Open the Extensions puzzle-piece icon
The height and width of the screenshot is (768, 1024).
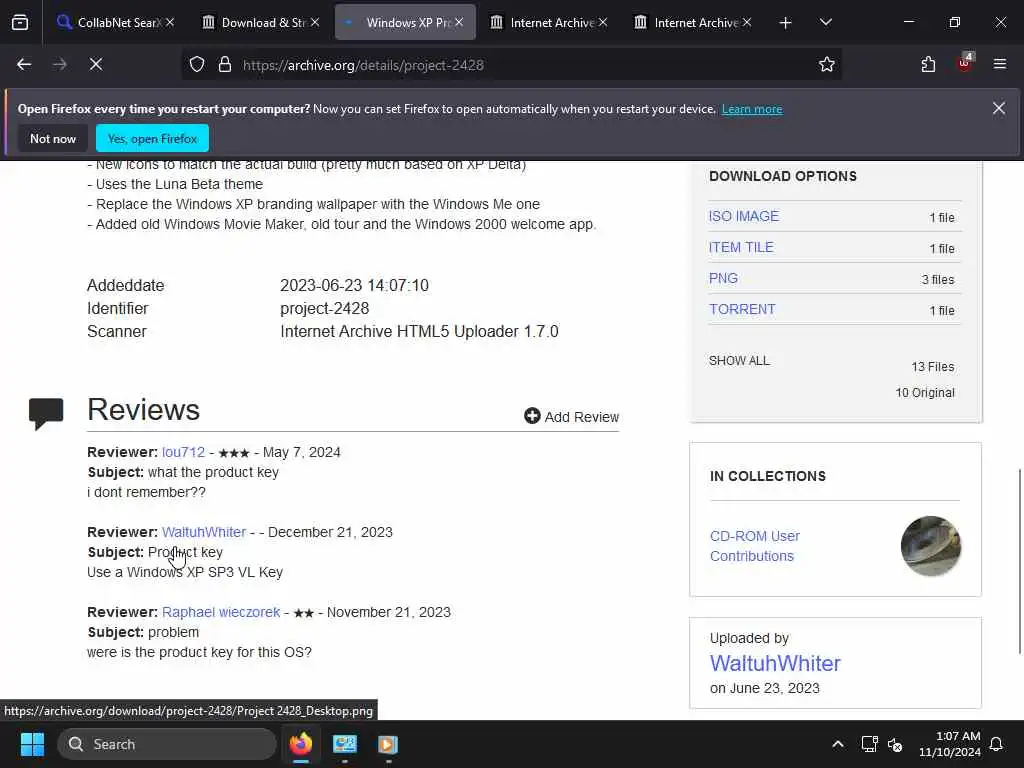928,65
